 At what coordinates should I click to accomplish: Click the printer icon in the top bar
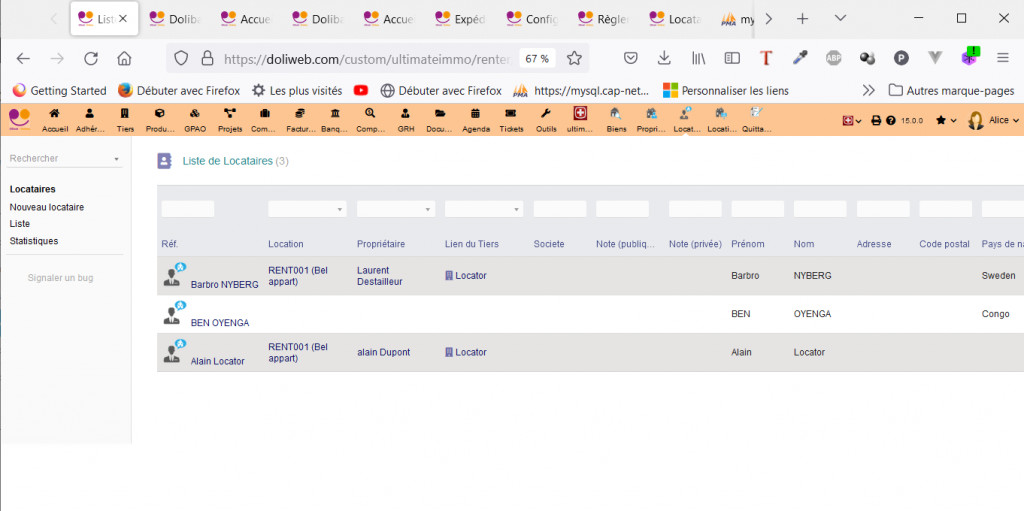(876, 121)
